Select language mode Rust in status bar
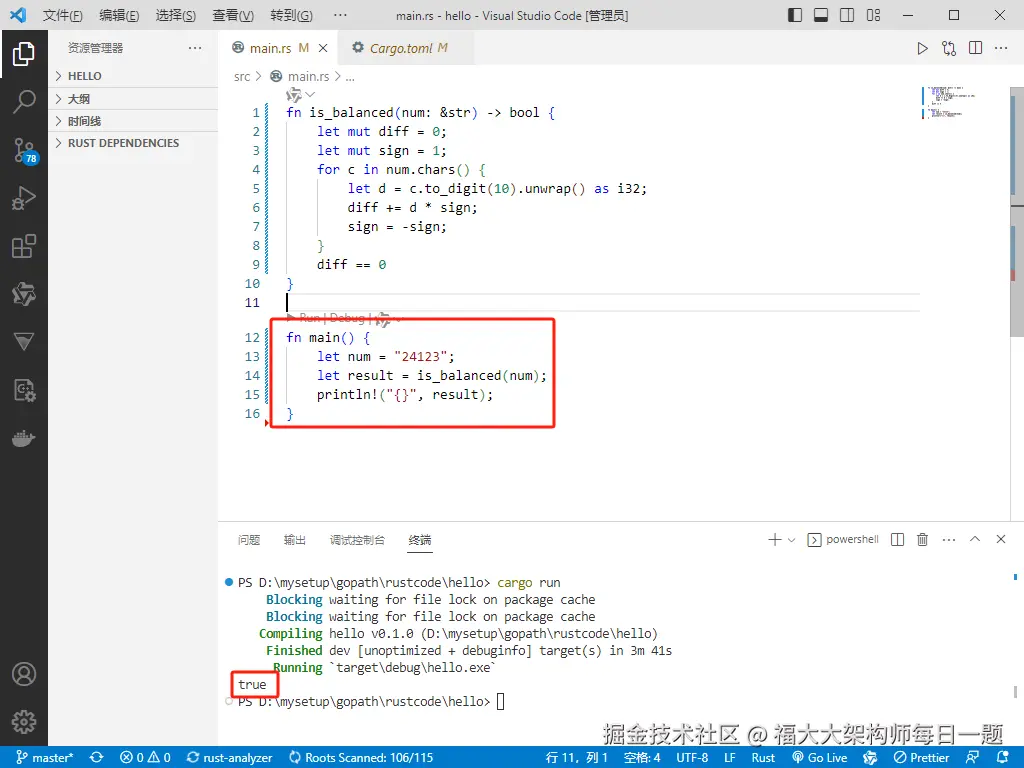1024x768 pixels. tap(763, 758)
